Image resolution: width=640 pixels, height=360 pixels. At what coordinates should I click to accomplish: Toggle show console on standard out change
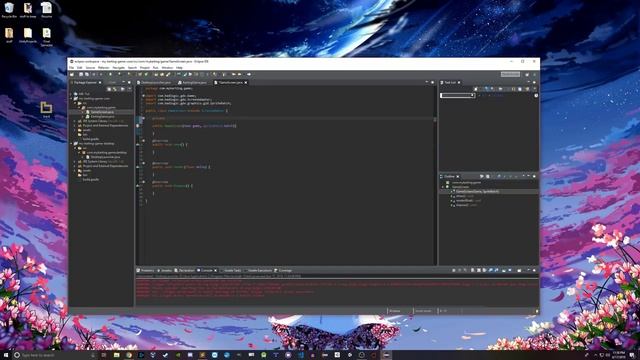tap(490, 270)
